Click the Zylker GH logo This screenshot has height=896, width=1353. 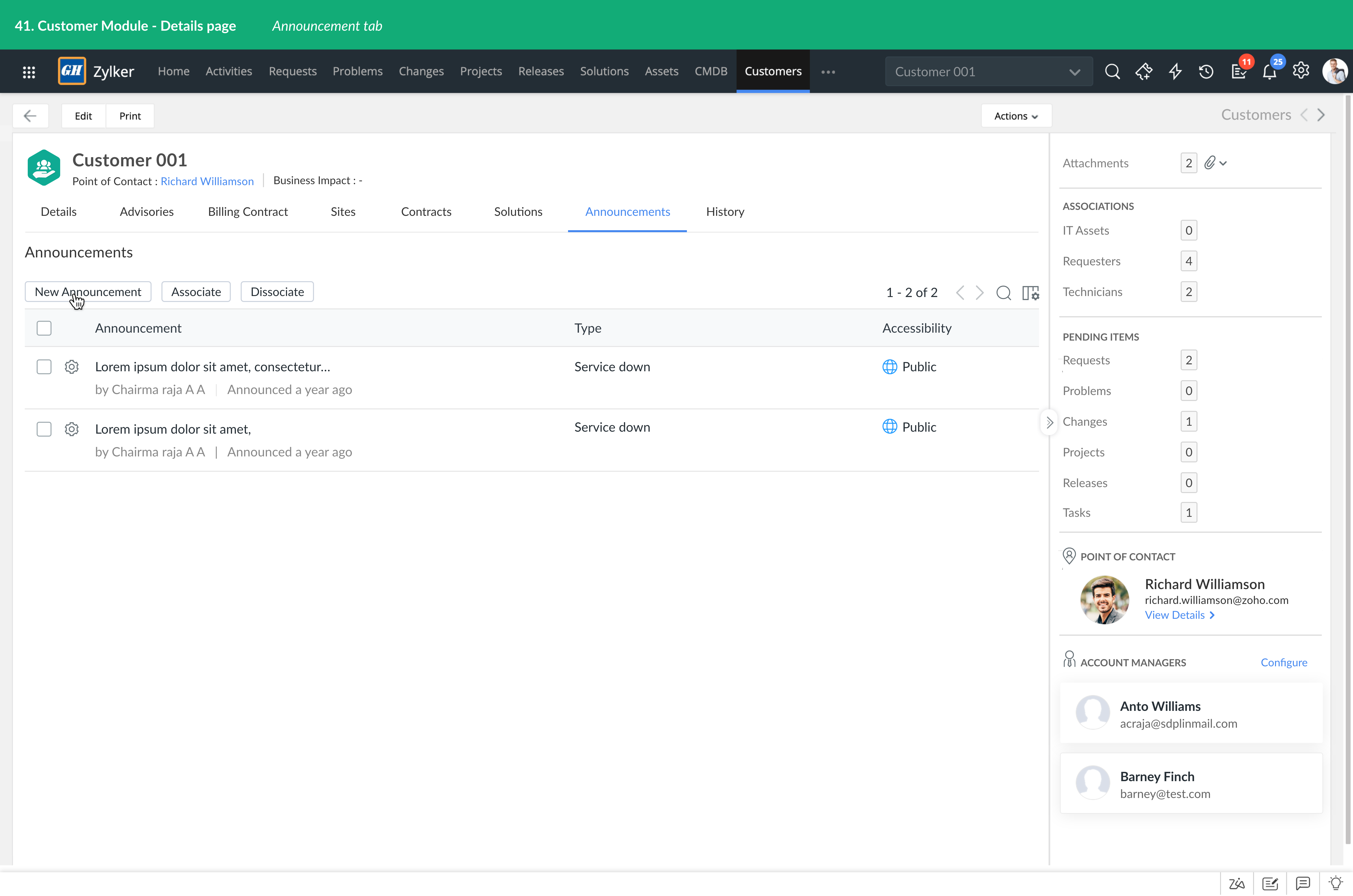[72, 71]
